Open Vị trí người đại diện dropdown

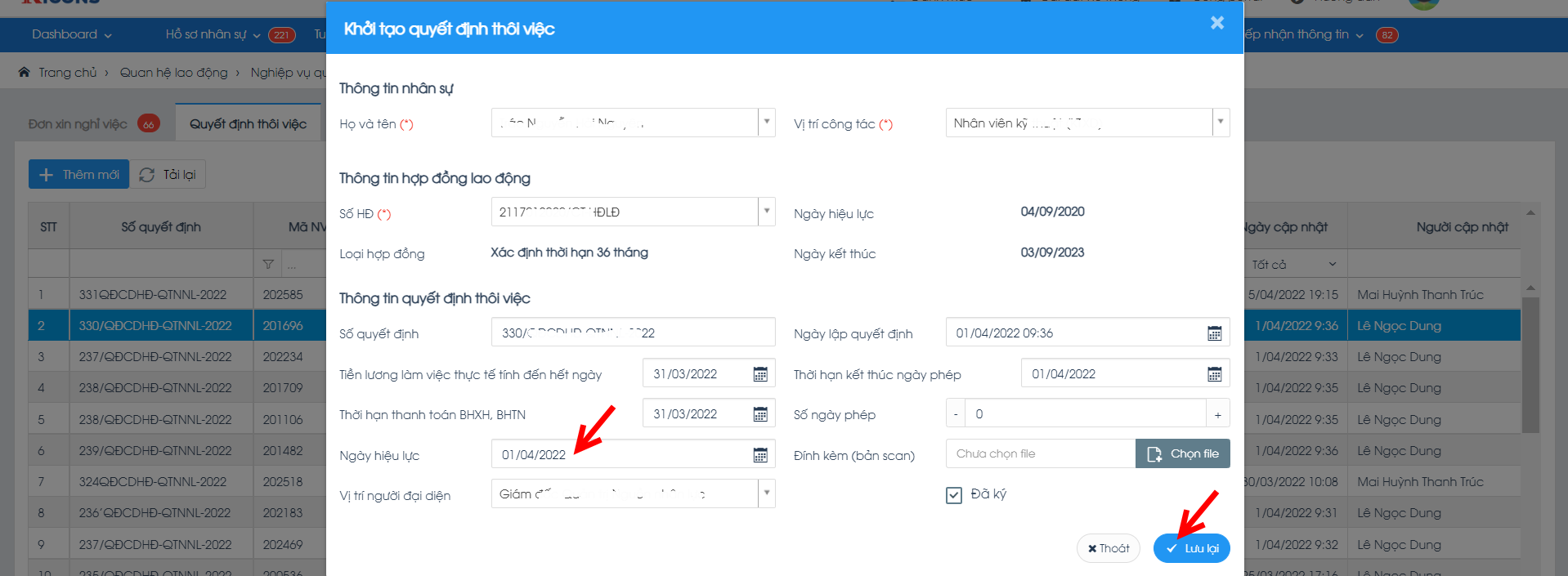point(766,493)
